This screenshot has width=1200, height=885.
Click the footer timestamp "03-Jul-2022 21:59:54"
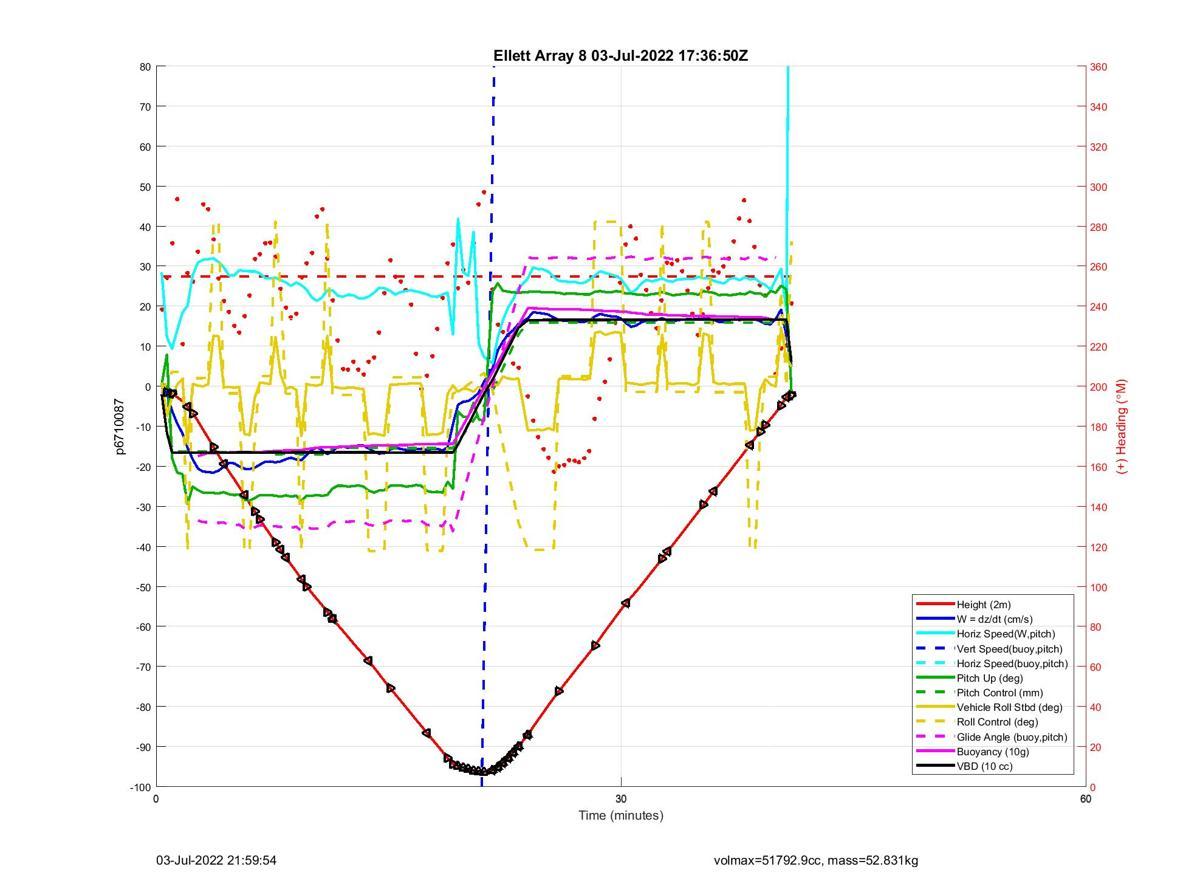tap(216, 860)
